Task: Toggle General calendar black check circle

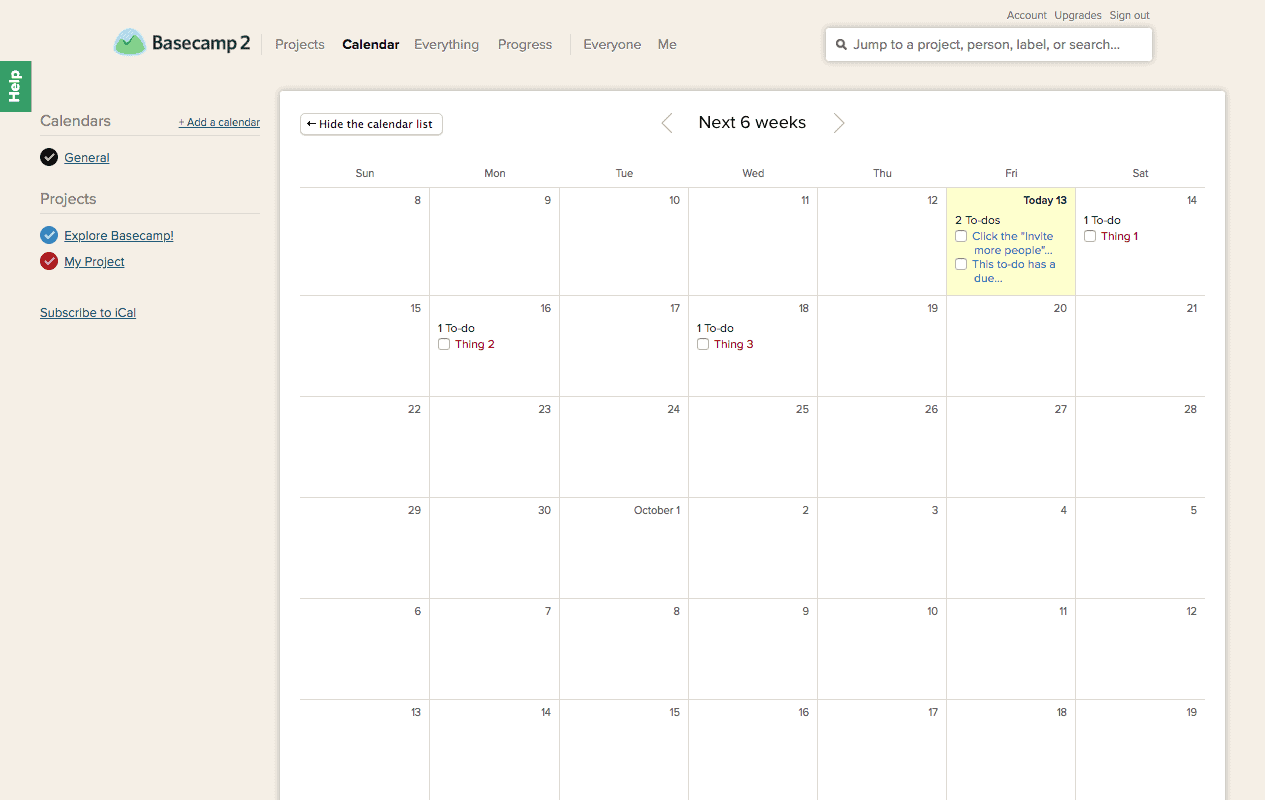Action: (x=49, y=157)
